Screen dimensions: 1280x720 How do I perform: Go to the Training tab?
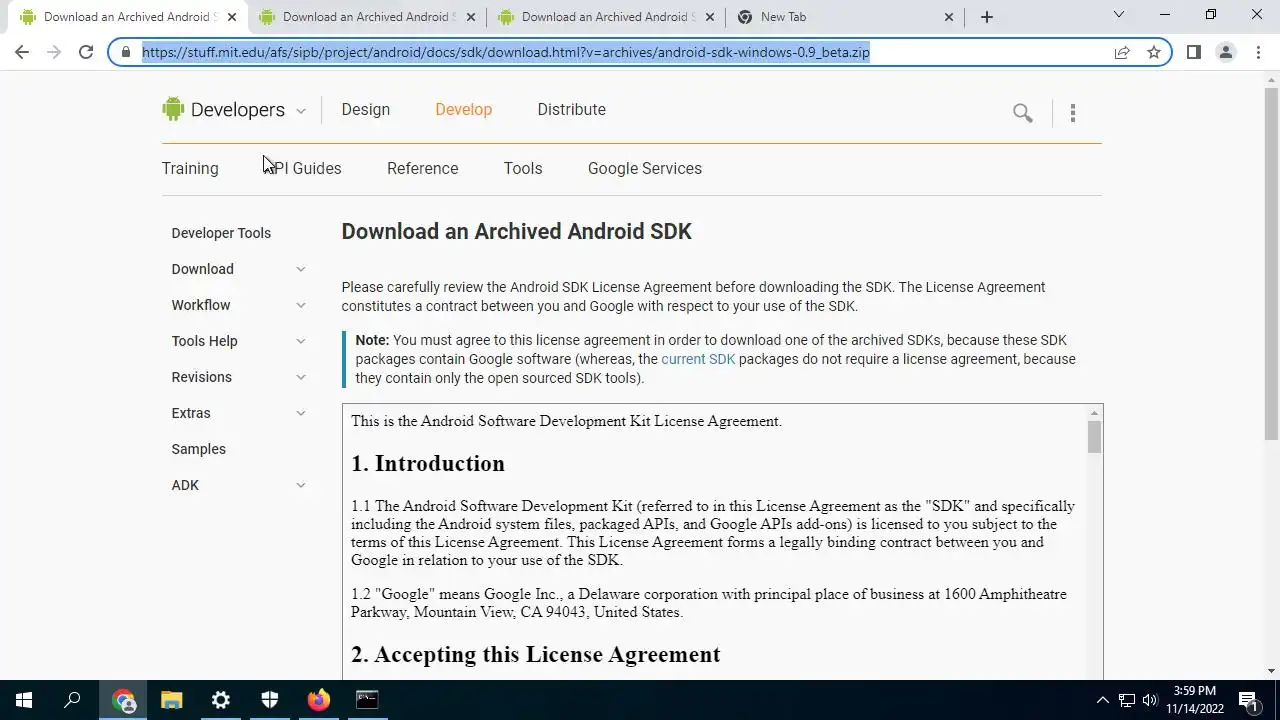190,168
